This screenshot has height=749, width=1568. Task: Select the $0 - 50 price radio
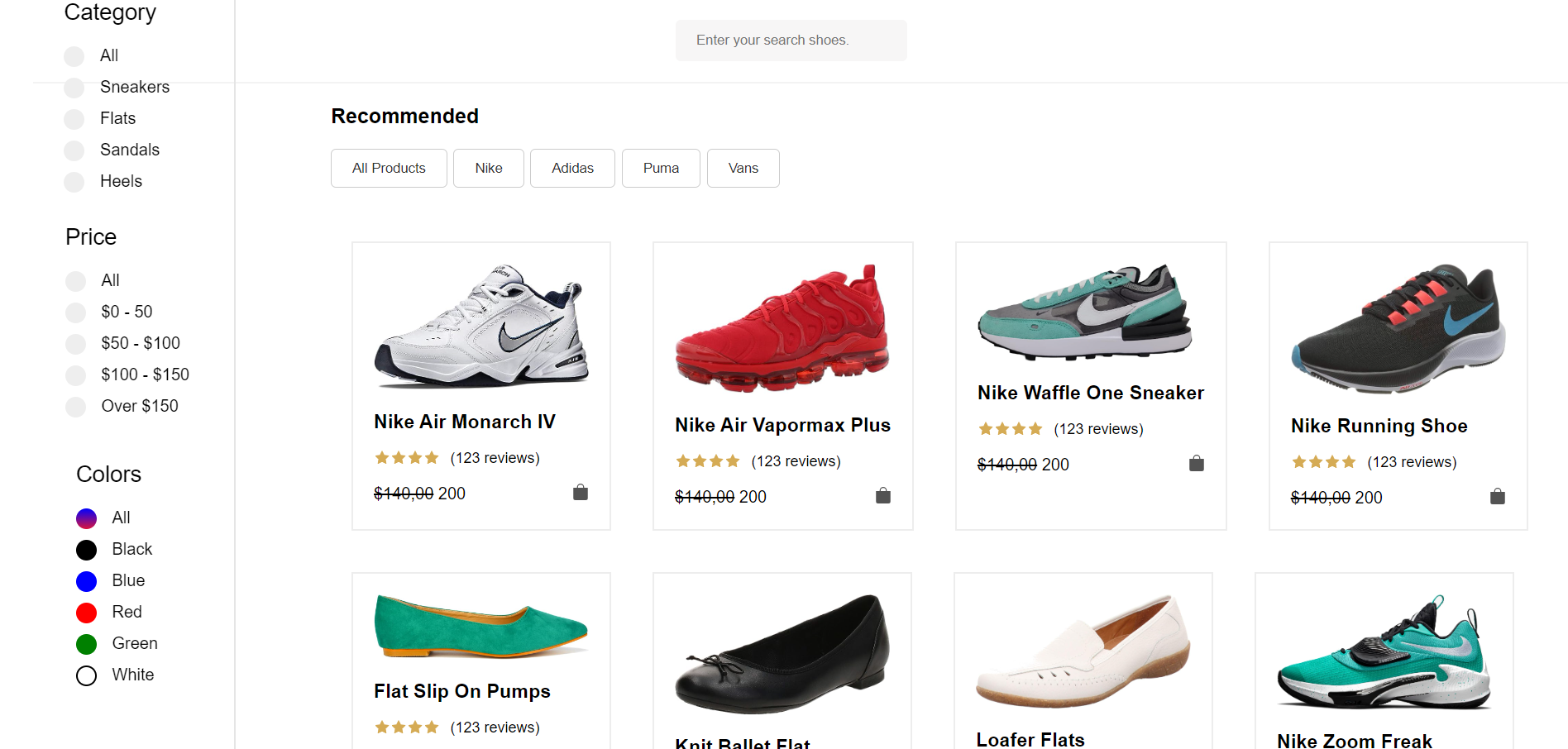(76, 312)
